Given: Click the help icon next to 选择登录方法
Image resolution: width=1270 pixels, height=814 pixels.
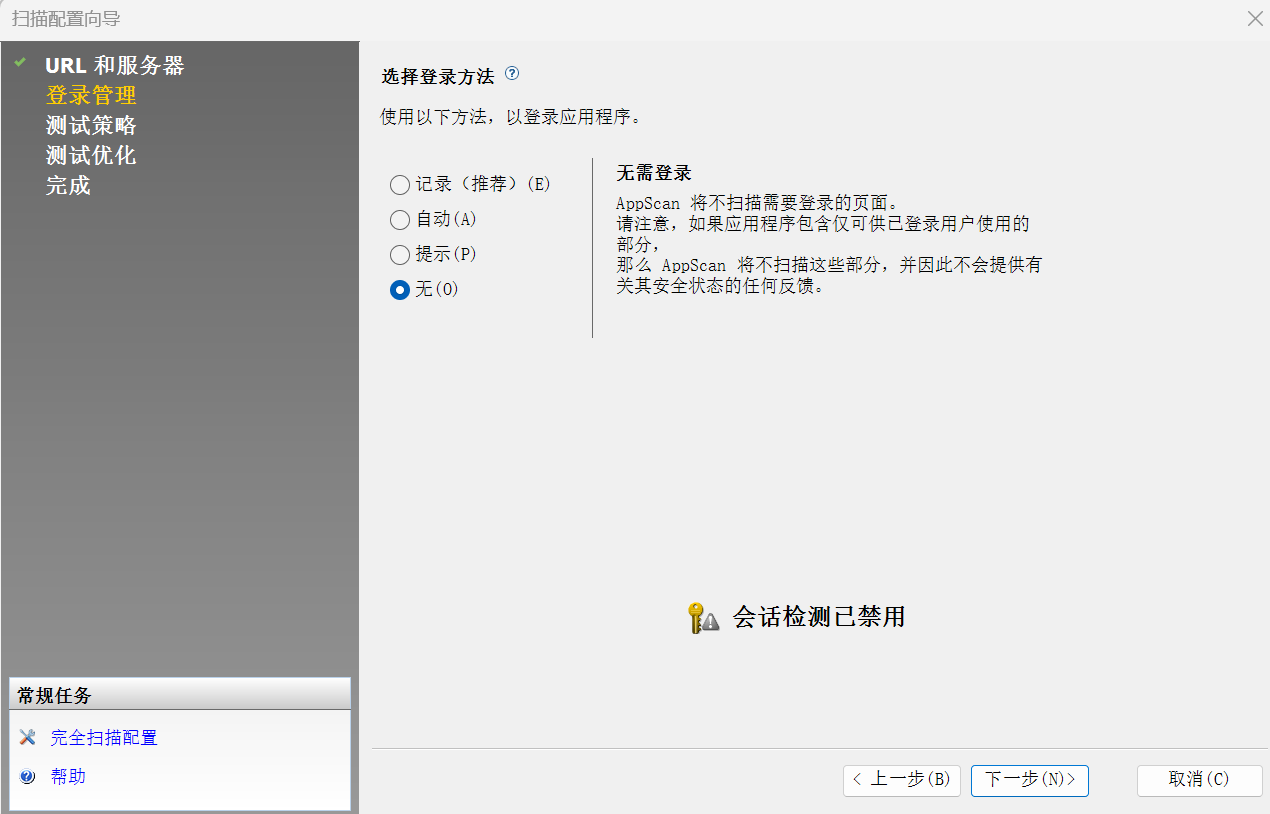Looking at the screenshot, I should [512, 73].
